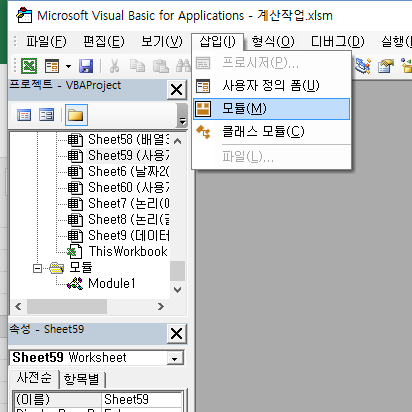
Task: Open the 파일(F) menu
Action: click(x=46, y=42)
